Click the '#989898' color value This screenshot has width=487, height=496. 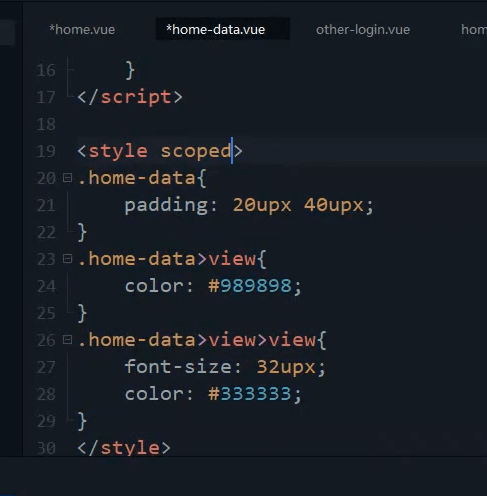[250, 286]
